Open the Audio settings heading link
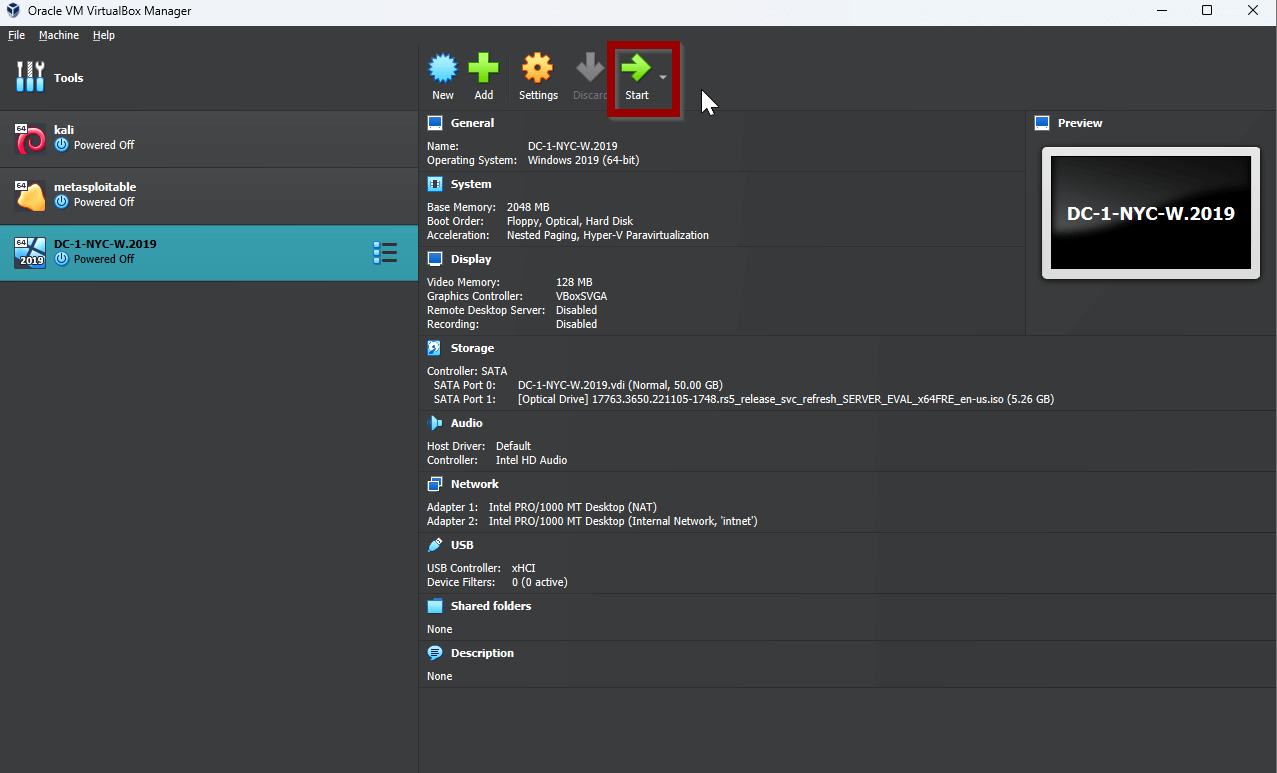This screenshot has width=1277, height=773. 467,423
